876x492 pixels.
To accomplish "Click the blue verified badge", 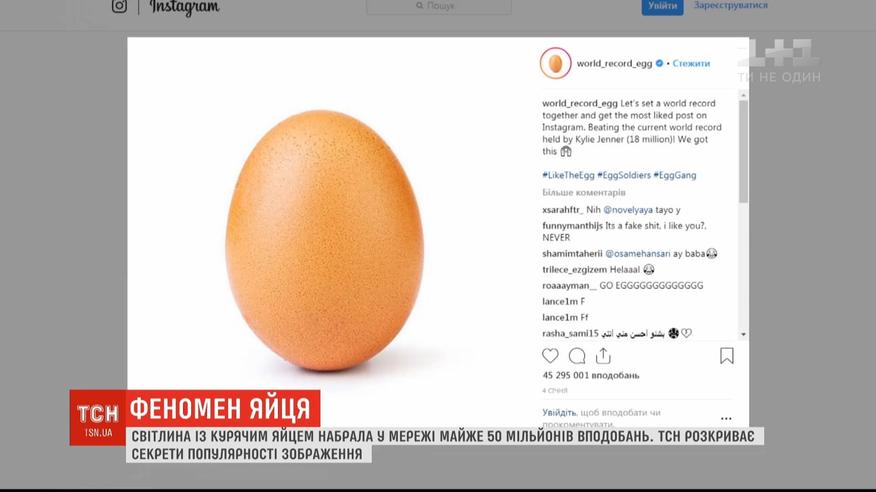I will click(x=659, y=63).
